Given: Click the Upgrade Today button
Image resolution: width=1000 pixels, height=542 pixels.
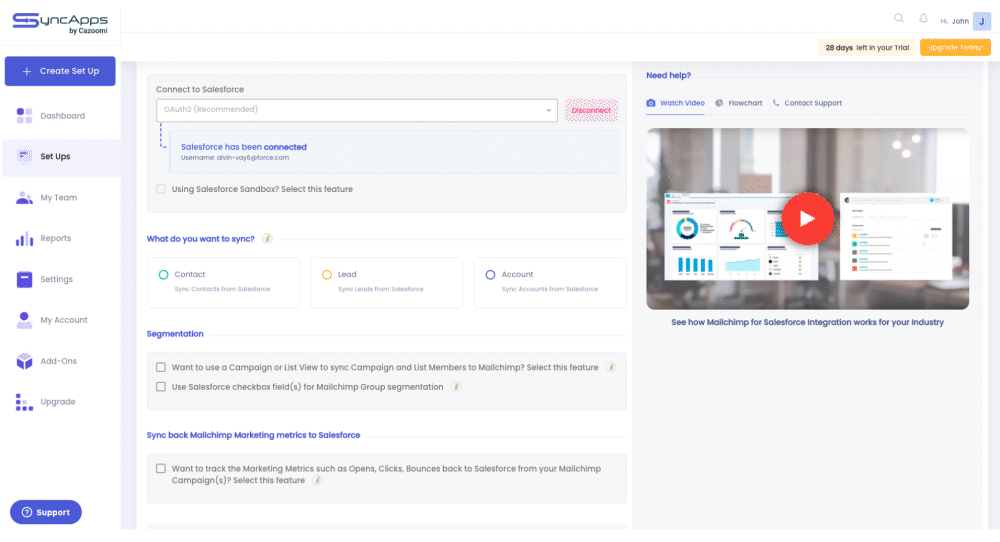Looking at the screenshot, I should coord(955,48).
